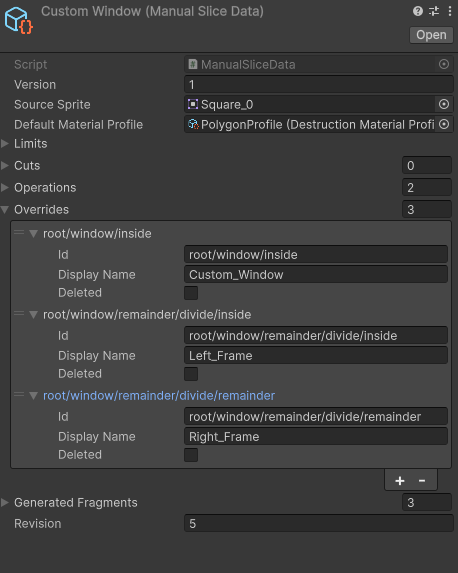Click Id field root/window/remainder/divide/inside
This screenshot has height=573, width=458.
click(x=316, y=335)
